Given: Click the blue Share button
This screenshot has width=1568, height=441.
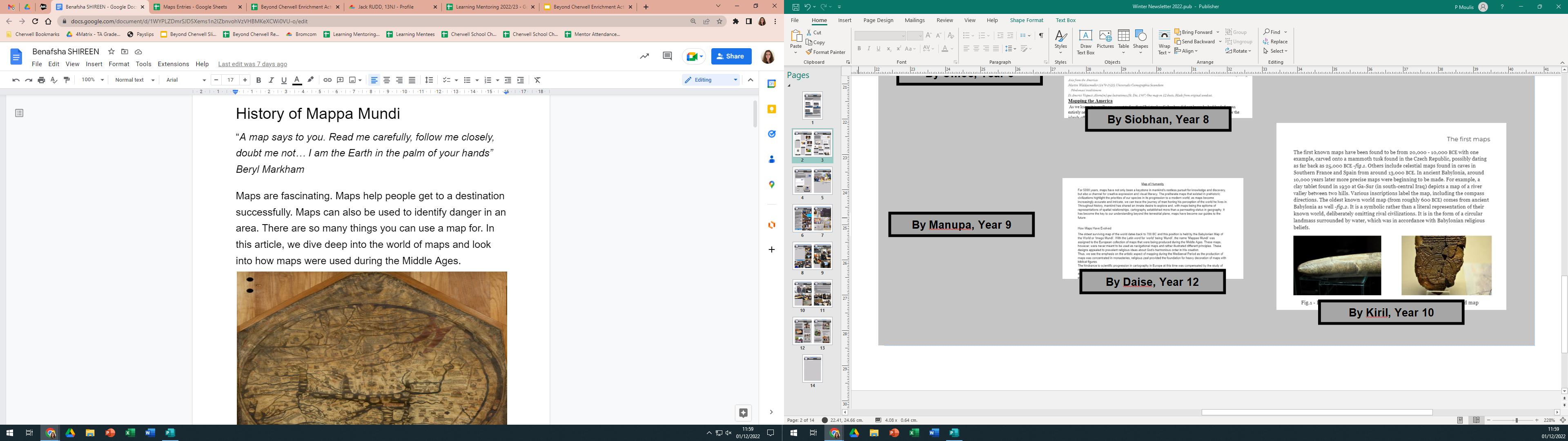Looking at the screenshot, I should tap(731, 56).
